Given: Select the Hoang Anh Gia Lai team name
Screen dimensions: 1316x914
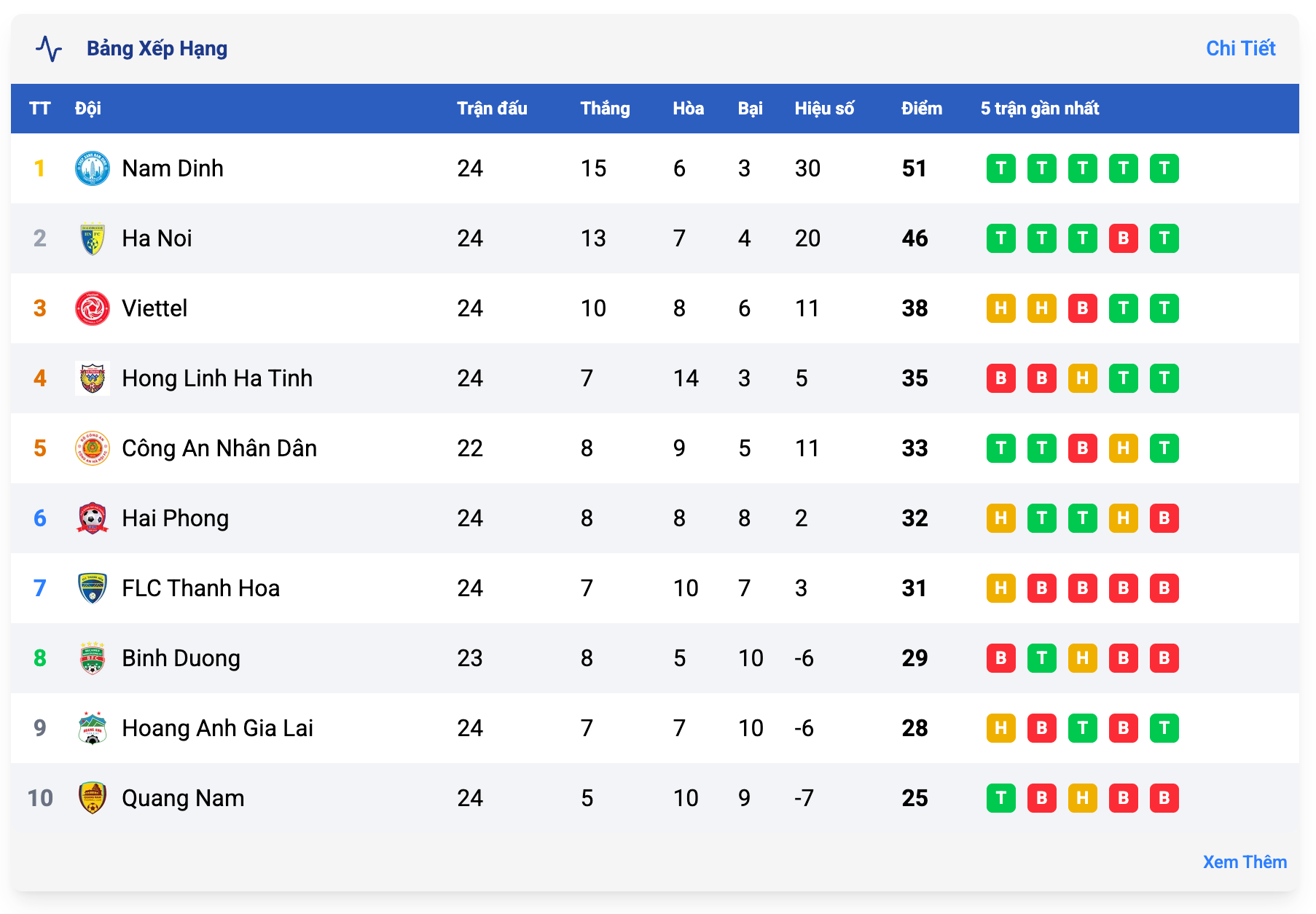Looking at the screenshot, I should (x=217, y=728).
